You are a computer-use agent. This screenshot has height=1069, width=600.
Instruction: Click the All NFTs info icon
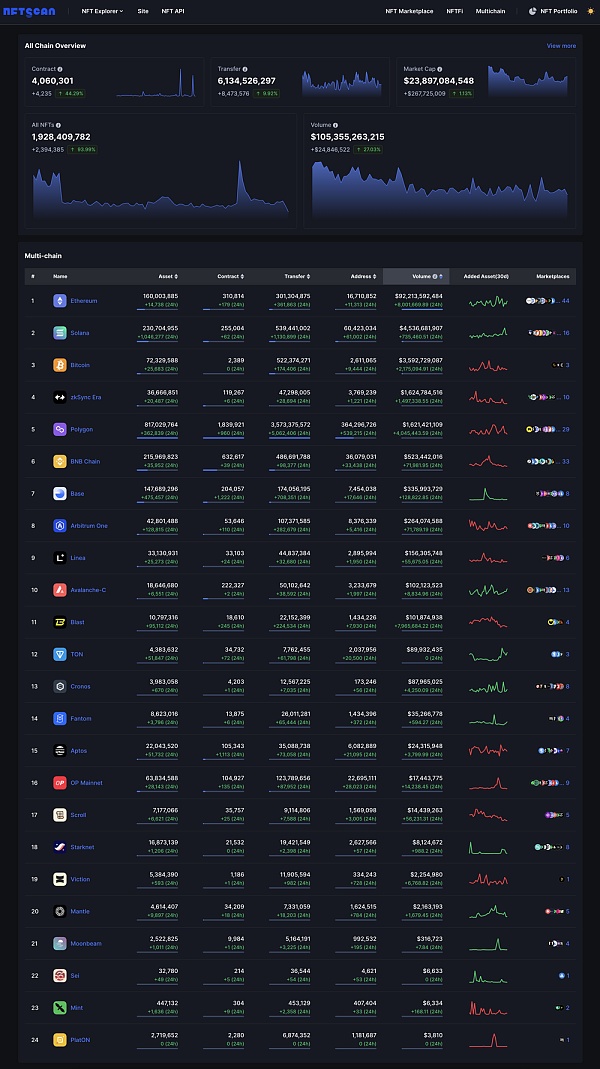(x=58, y=125)
